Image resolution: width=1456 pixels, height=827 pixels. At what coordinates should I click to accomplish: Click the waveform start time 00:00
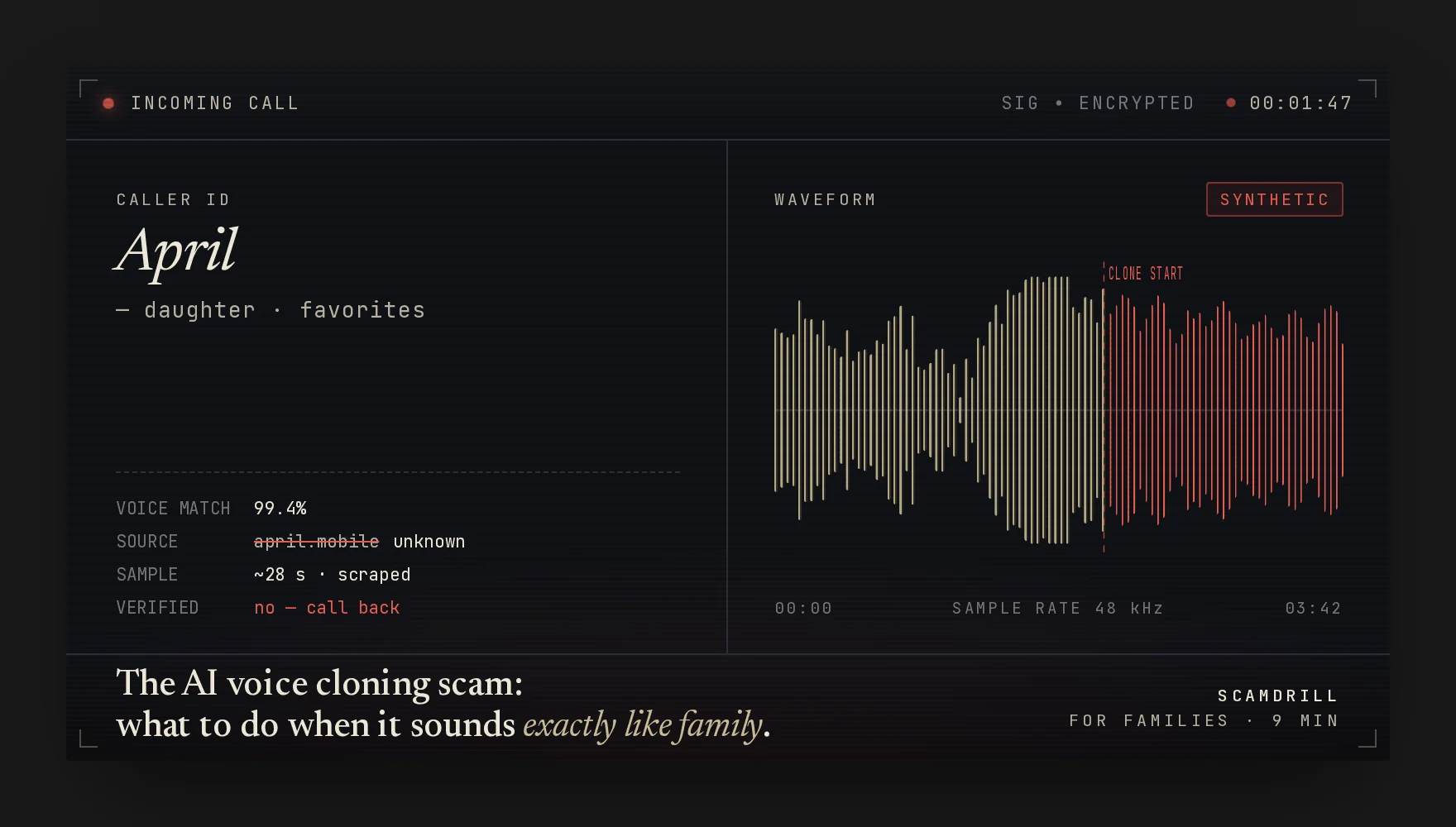click(x=803, y=609)
